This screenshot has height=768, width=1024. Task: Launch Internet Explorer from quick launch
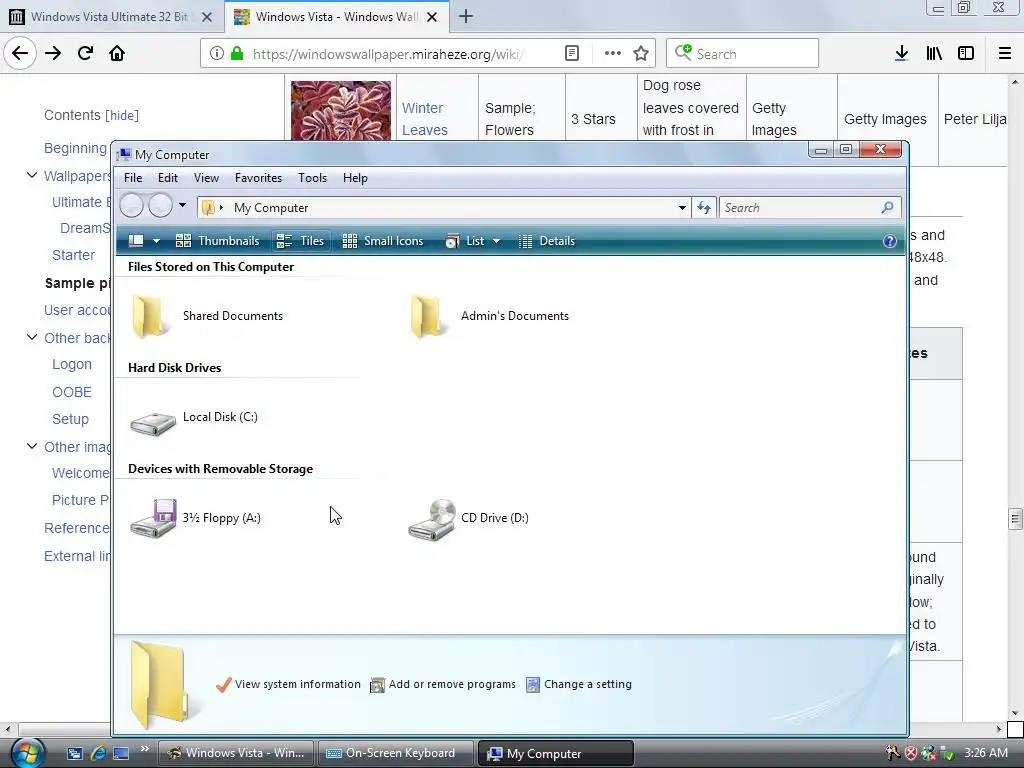pos(99,753)
